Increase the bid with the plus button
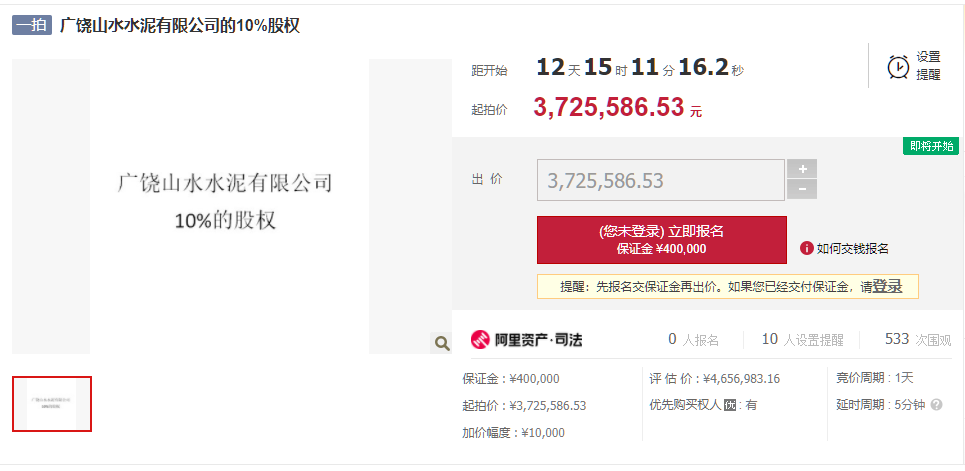Viewport: 965px width, 471px height. point(802,169)
